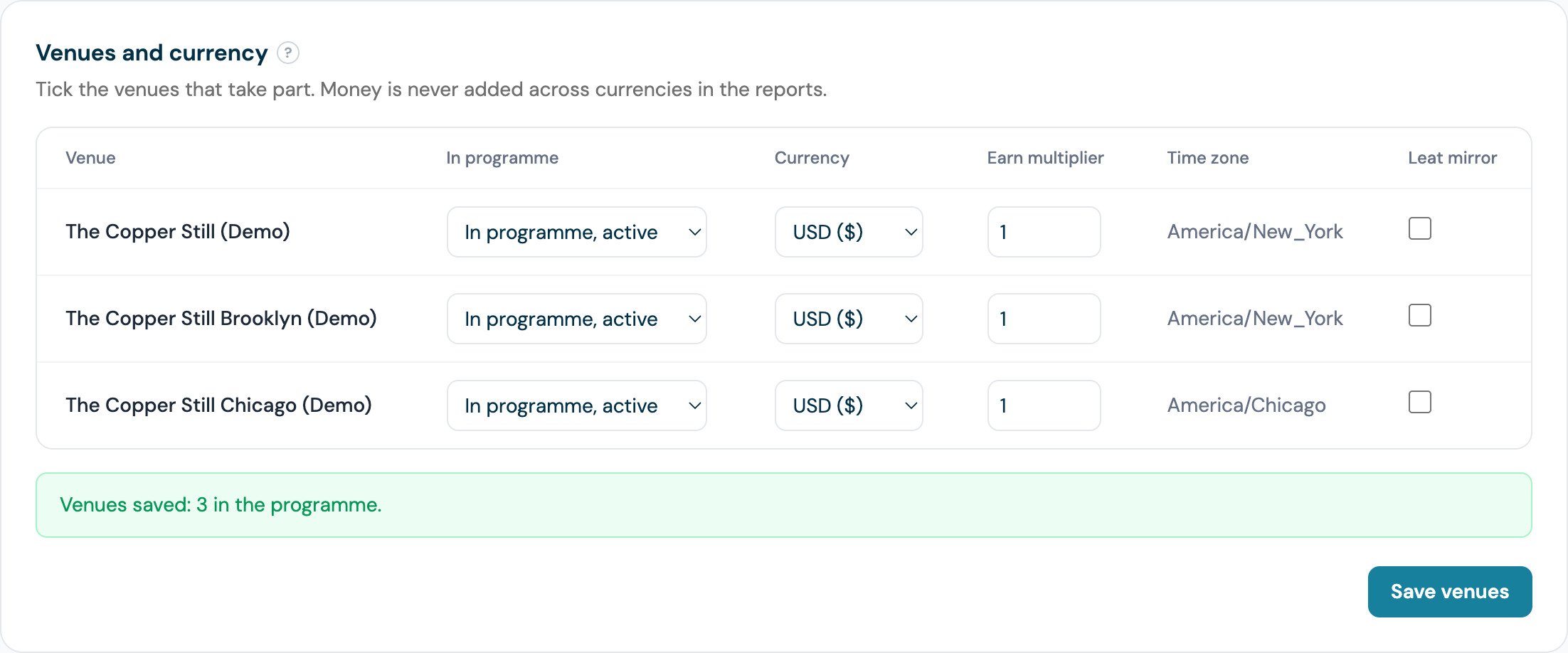Click America/New_York time zone in Brooklyn row
The width and height of the screenshot is (1568, 653).
point(1255,319)
